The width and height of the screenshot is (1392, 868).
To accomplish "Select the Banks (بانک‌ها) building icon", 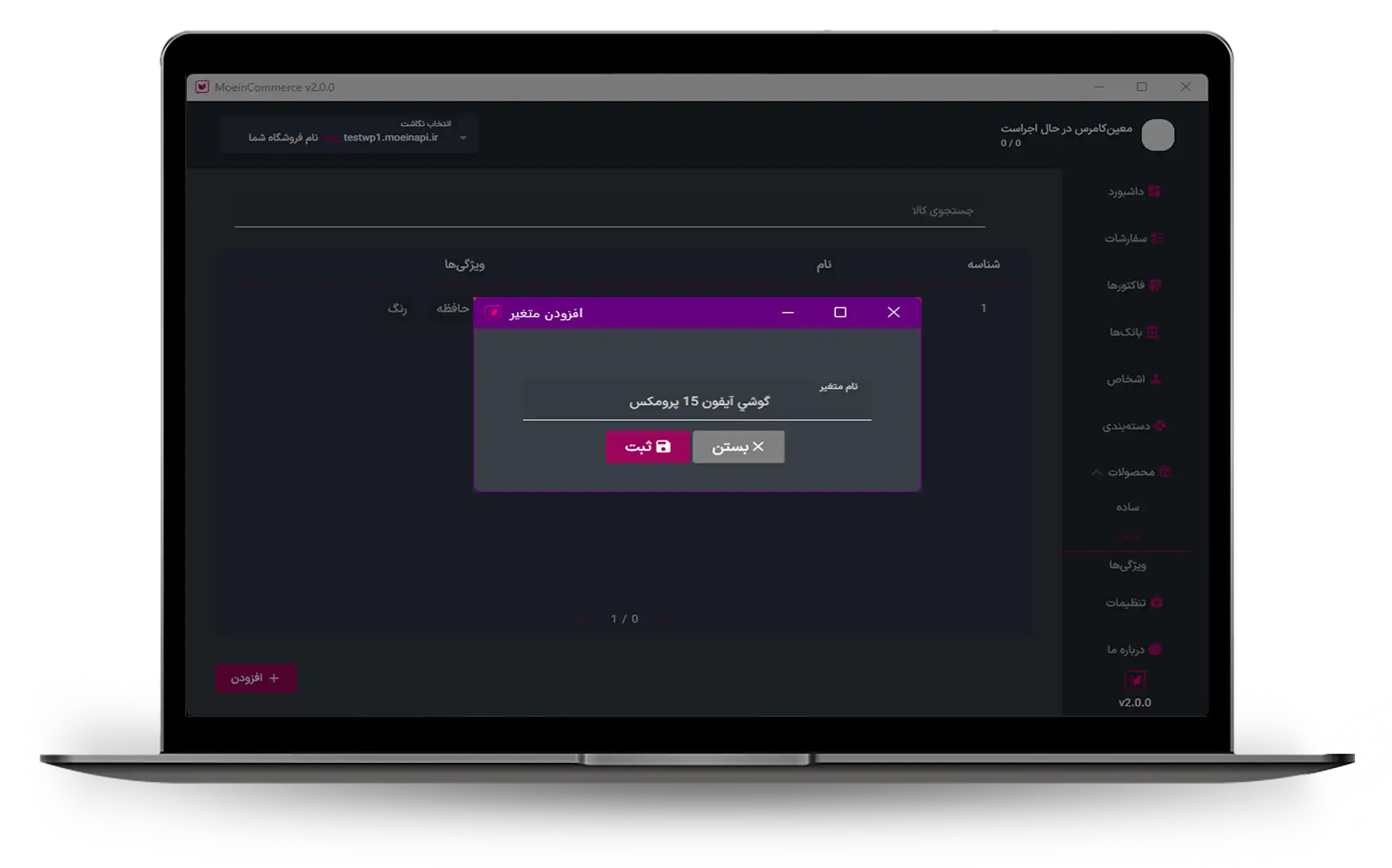I will click(x=1153, y=332).
